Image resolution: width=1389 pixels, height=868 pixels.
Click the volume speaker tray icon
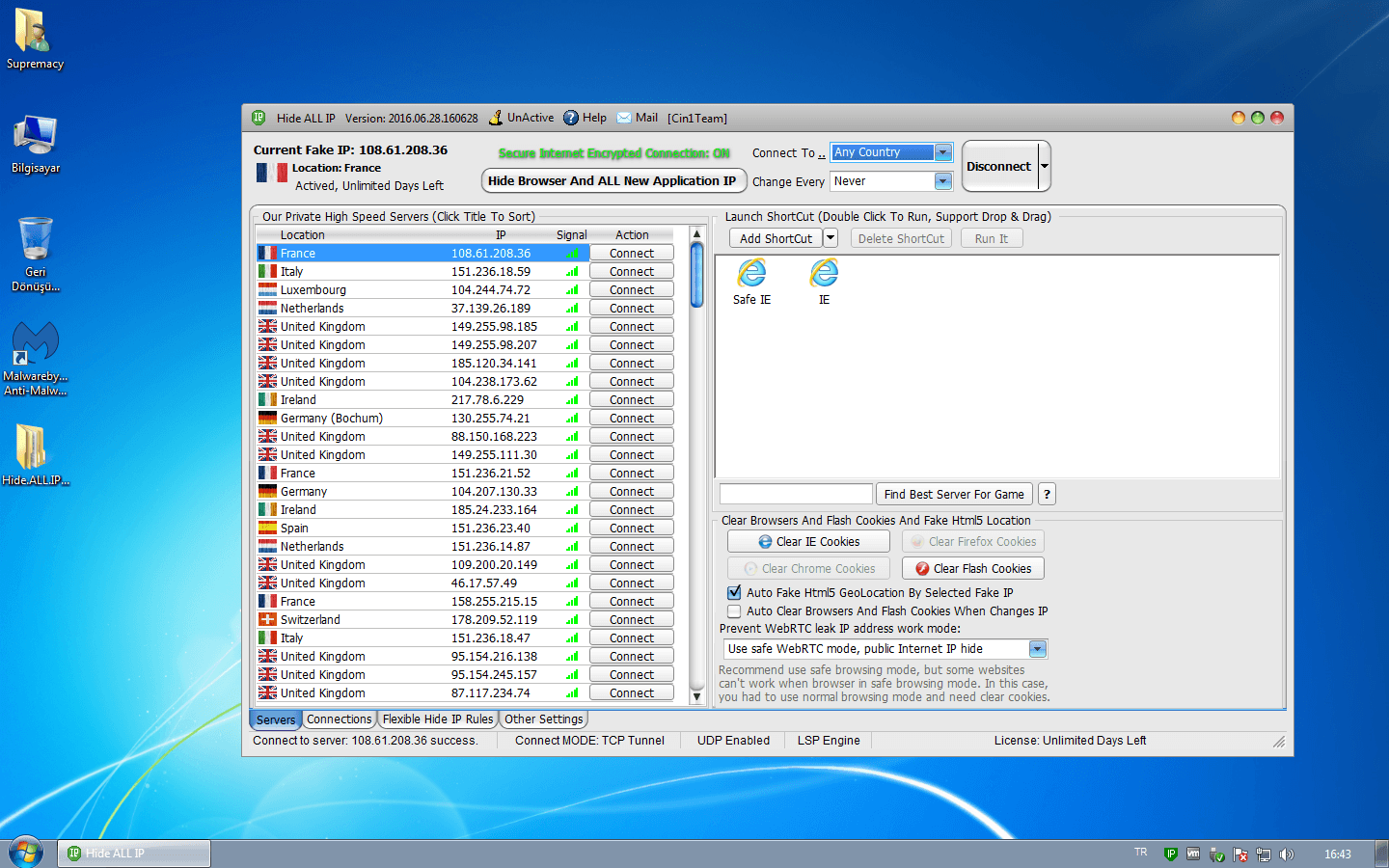click(x=1287, y=854)
